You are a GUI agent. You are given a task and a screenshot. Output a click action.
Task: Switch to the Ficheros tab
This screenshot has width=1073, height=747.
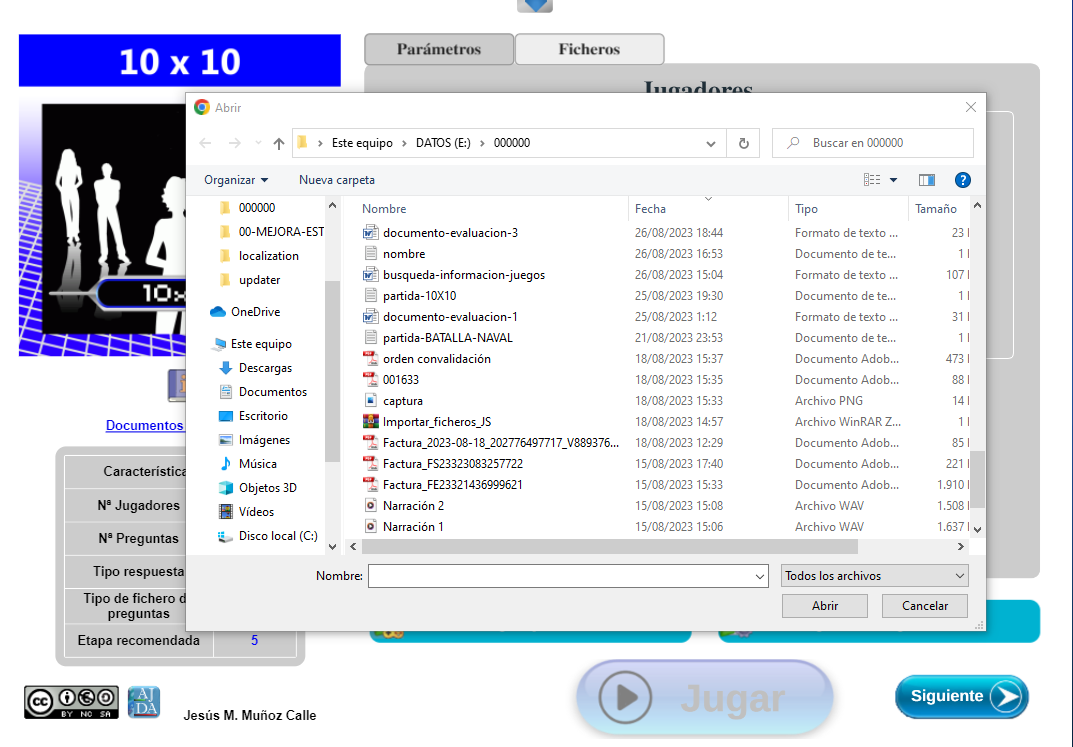[589, 49]
